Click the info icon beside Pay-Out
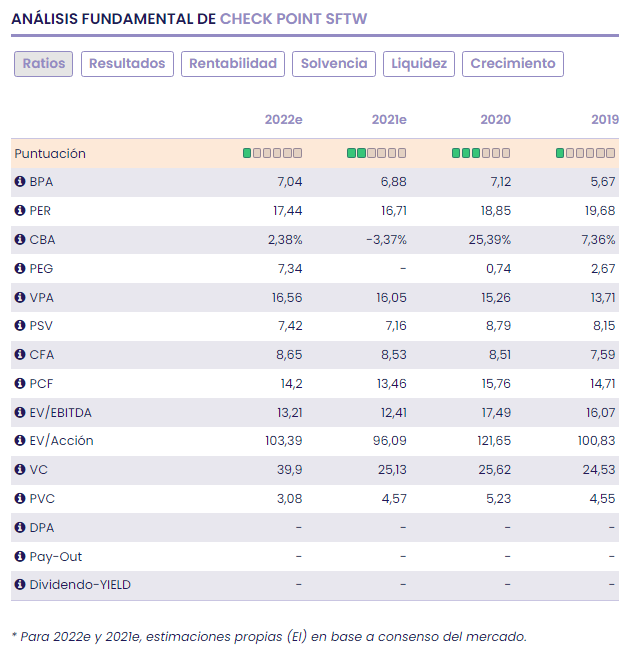 19,556
